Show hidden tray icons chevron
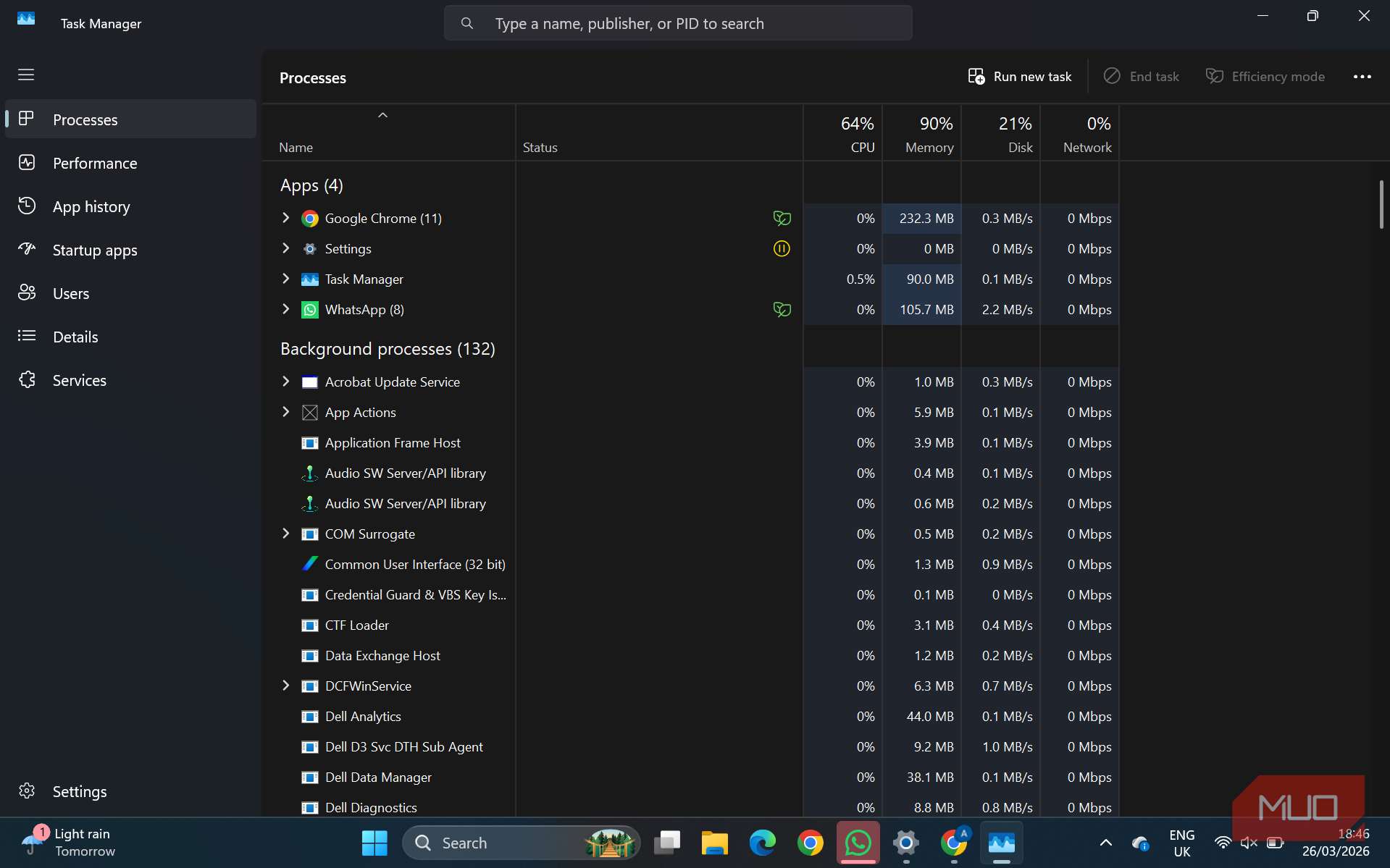The width and height of the screenshot is (1390, 868). click(1105, 843)
